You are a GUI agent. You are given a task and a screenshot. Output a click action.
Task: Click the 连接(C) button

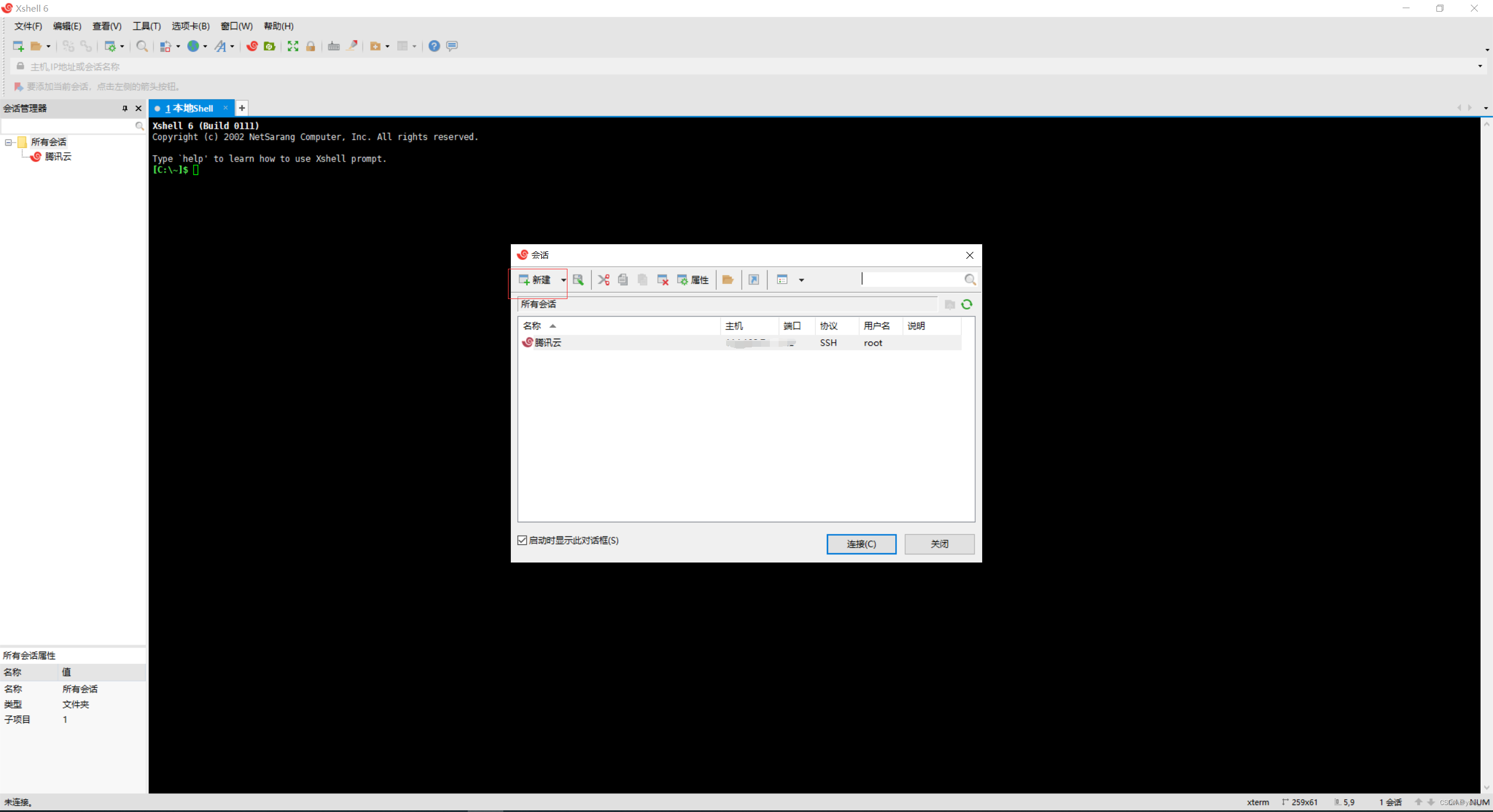pyautogui.click(x=861, y=544)
